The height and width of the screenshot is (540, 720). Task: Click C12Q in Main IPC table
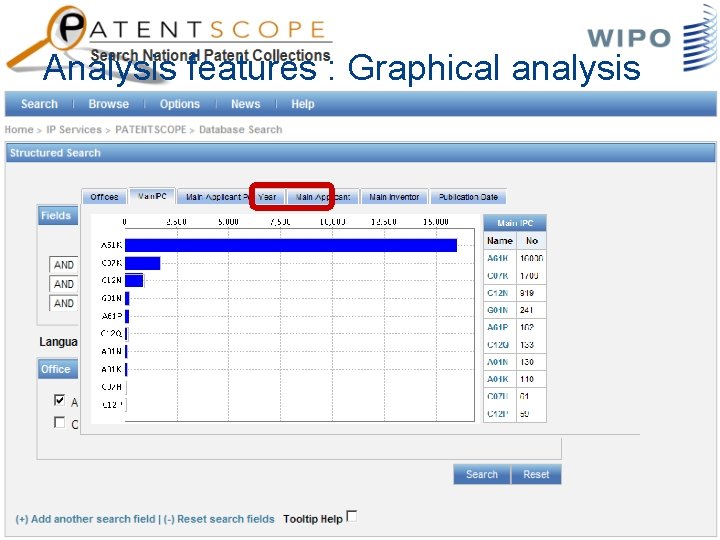point(498,345)
